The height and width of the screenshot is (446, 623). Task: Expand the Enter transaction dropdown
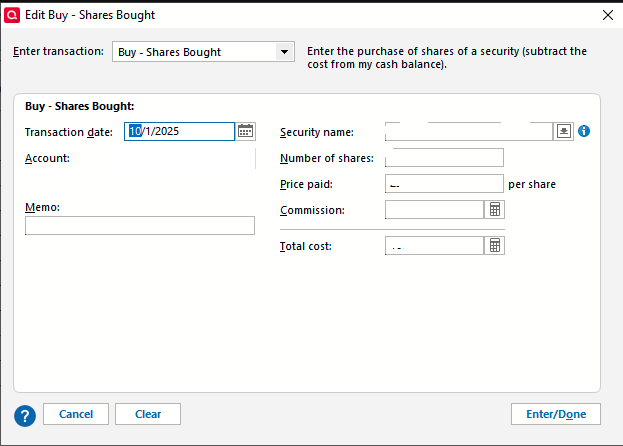coord(284,52)
